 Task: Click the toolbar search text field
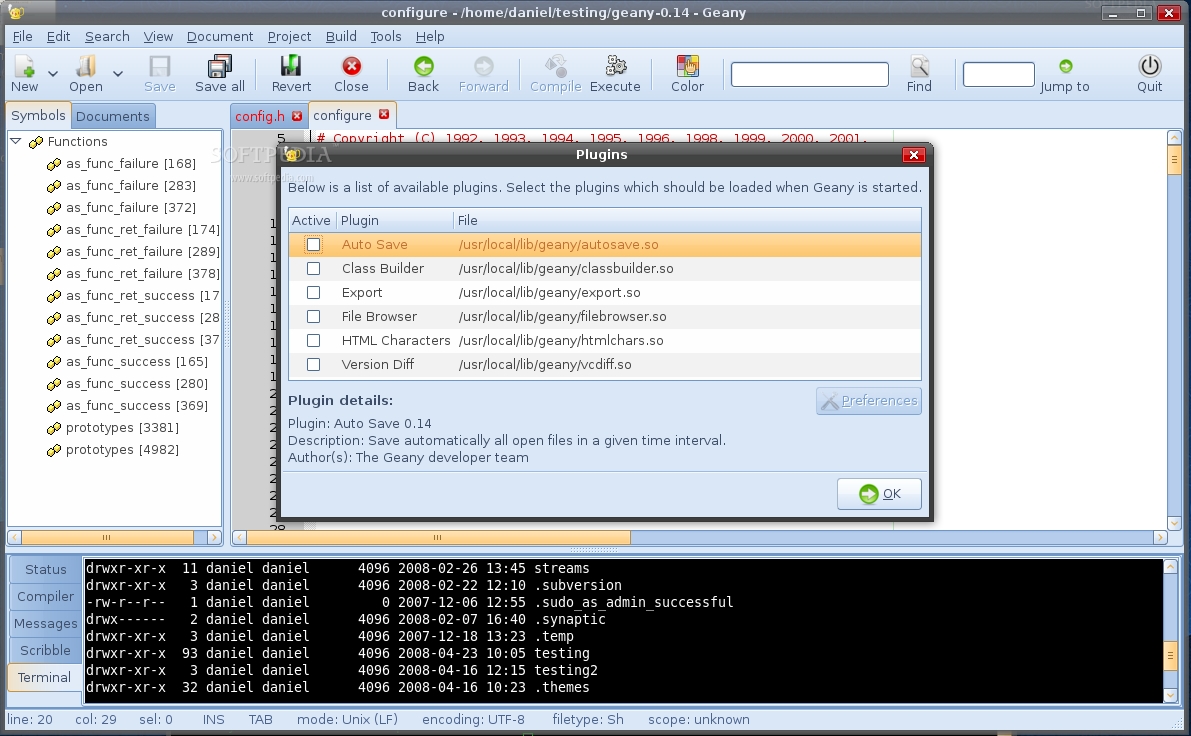(810, 74)
